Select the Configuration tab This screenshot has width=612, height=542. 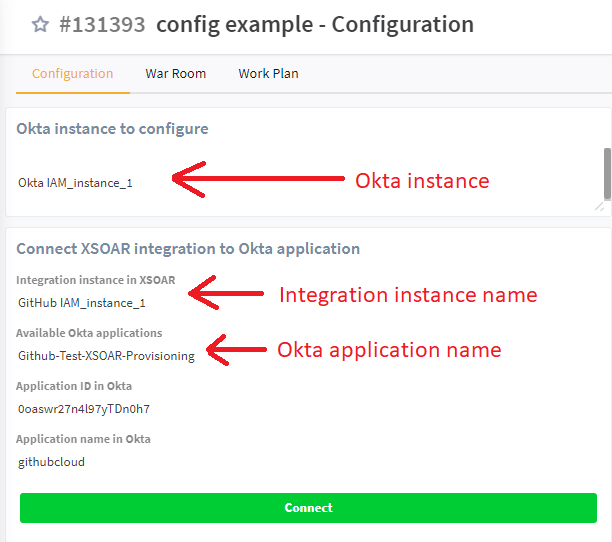[x=72, y=73]
